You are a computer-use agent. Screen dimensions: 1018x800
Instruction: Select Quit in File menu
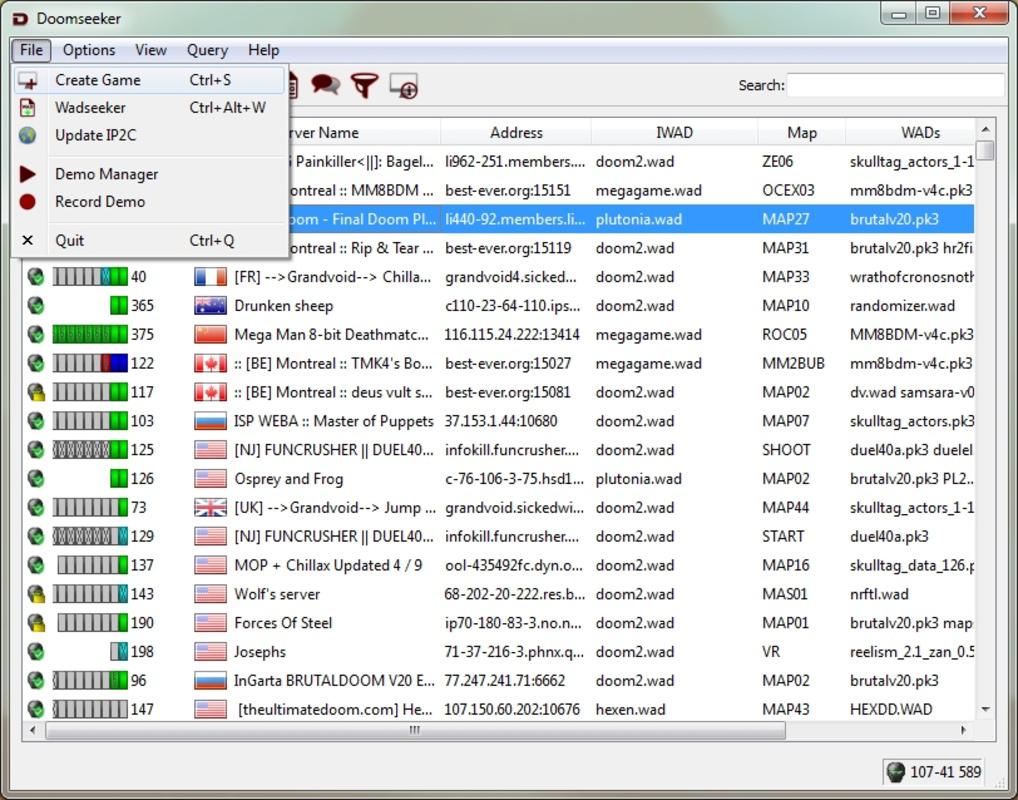coord(149,240)
